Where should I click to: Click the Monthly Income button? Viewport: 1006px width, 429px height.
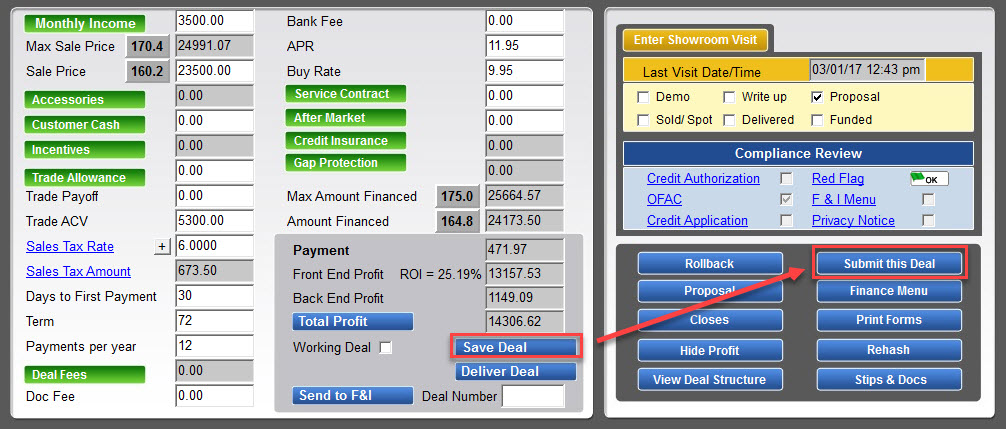click(x=85, y=24)
